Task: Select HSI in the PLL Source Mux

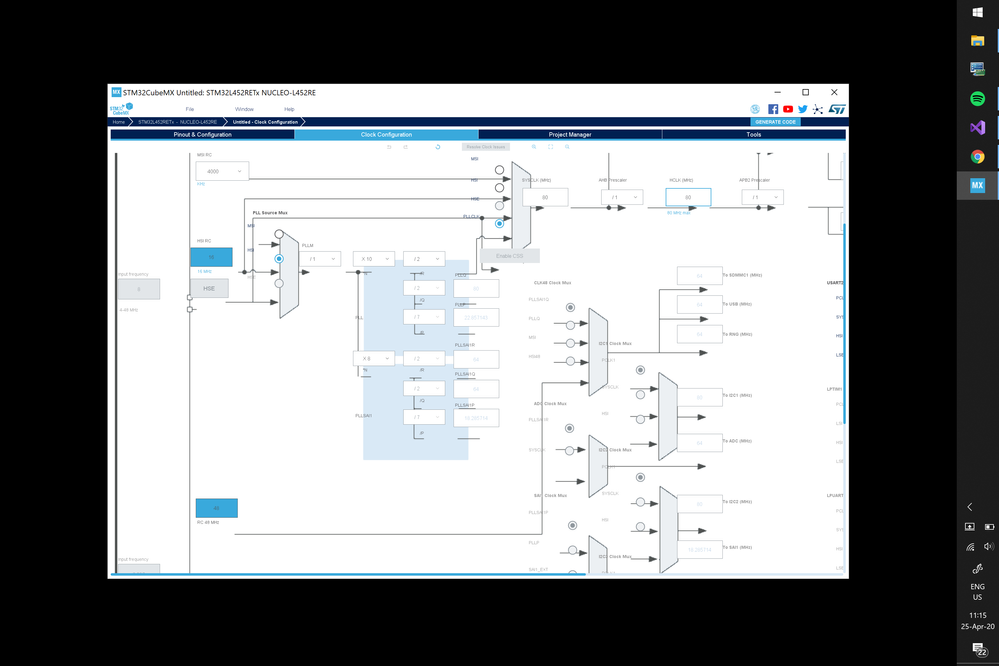Action: point(279,259)
